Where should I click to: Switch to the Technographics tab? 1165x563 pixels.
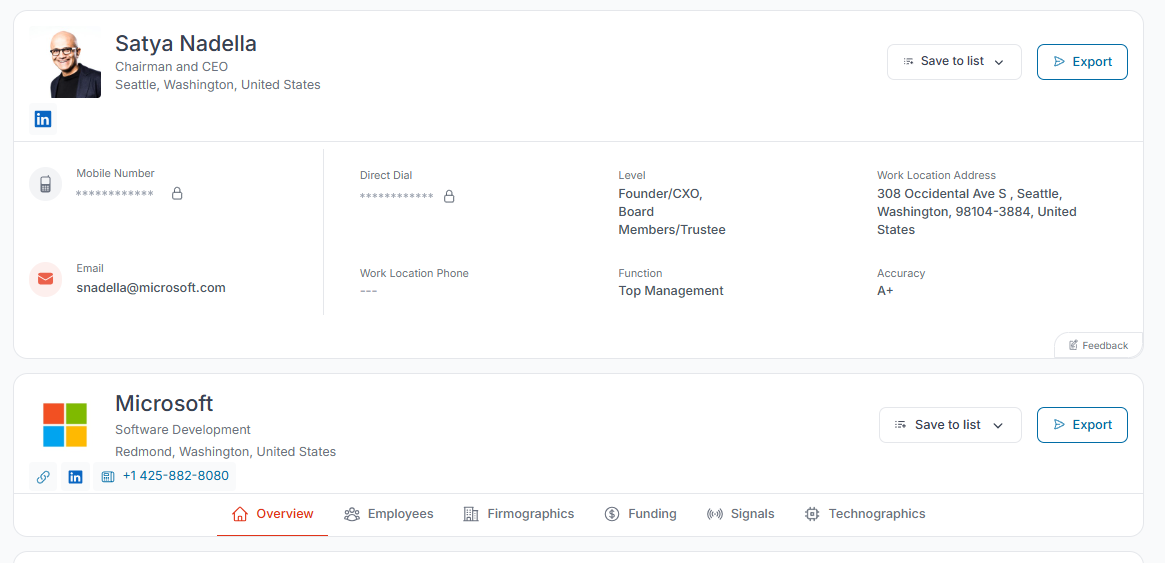coord(865,514)
